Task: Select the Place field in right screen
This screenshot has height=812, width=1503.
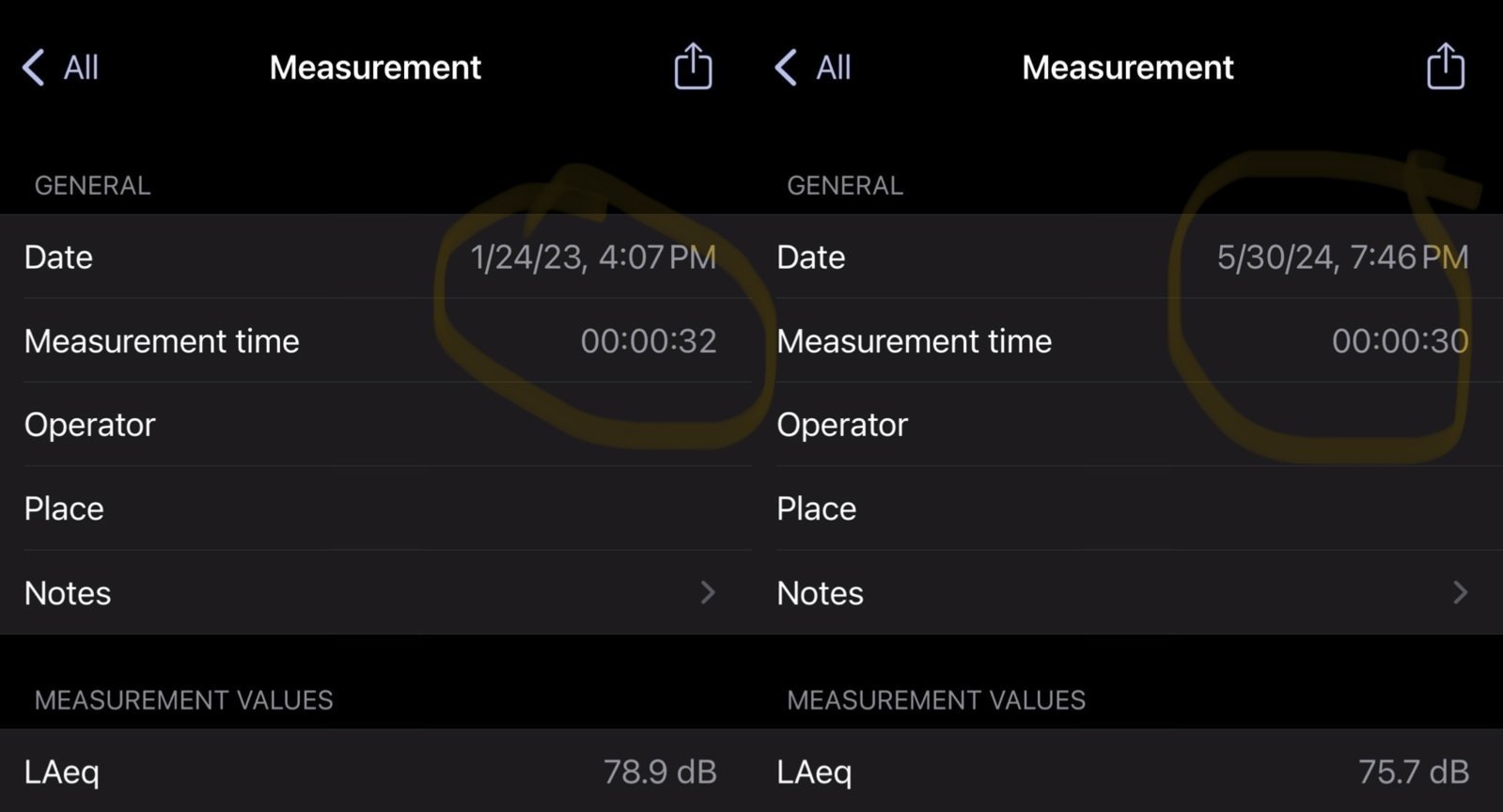Action: coord(1128,508)
